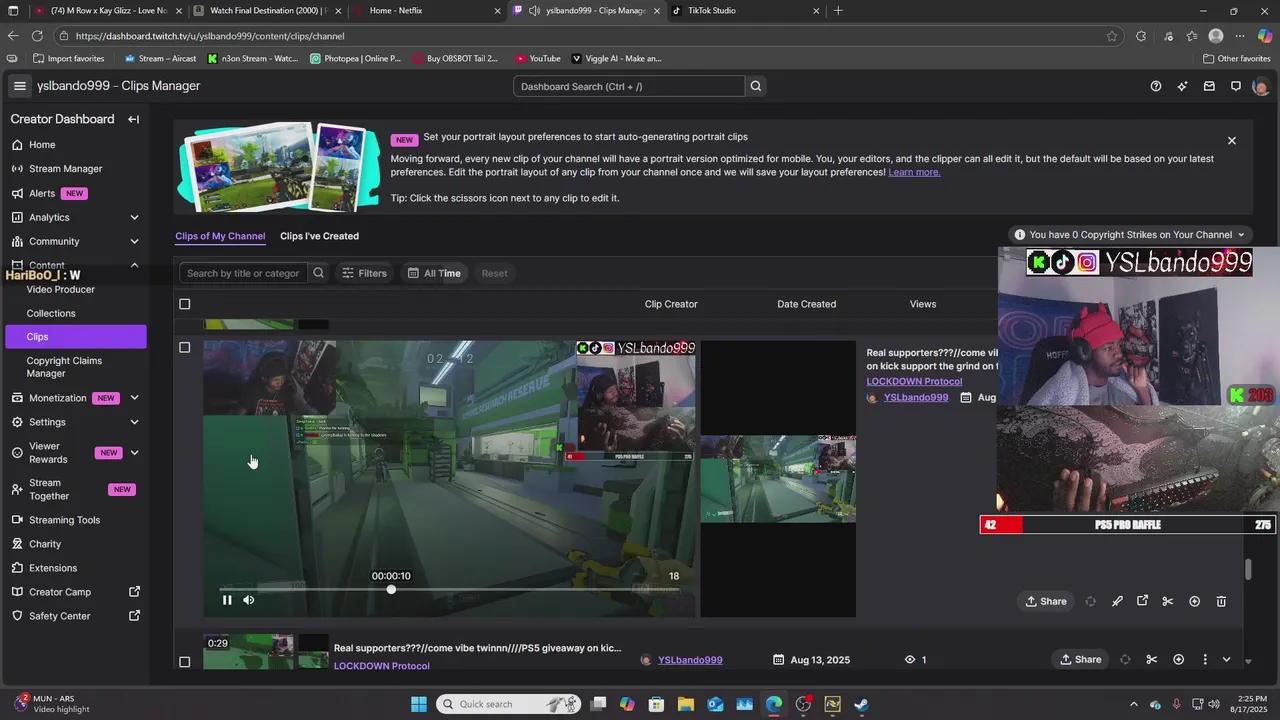This screenshot has height=720, width=1280.
Task: Expand the Community sidebar section
Action: click(x=134, y=241)
